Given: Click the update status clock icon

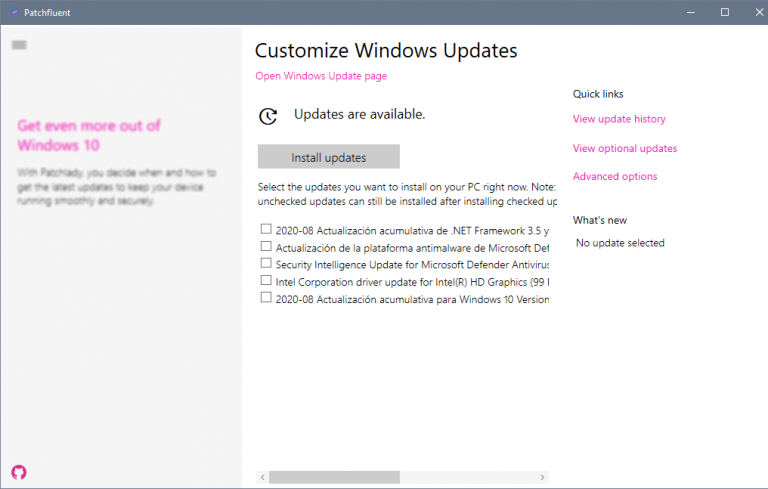Looking at the screenshot, I should click(268, 116).
